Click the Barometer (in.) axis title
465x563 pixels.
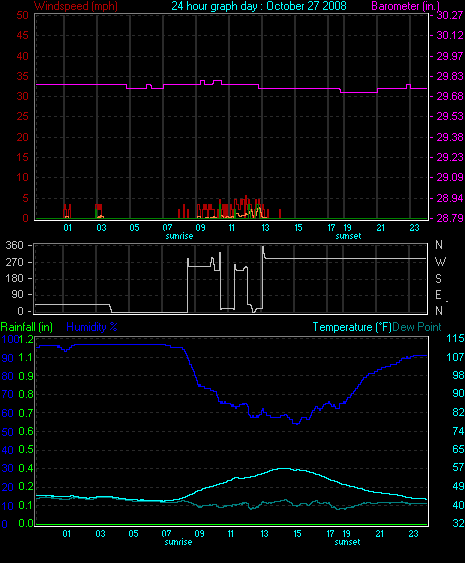(405, 6)
